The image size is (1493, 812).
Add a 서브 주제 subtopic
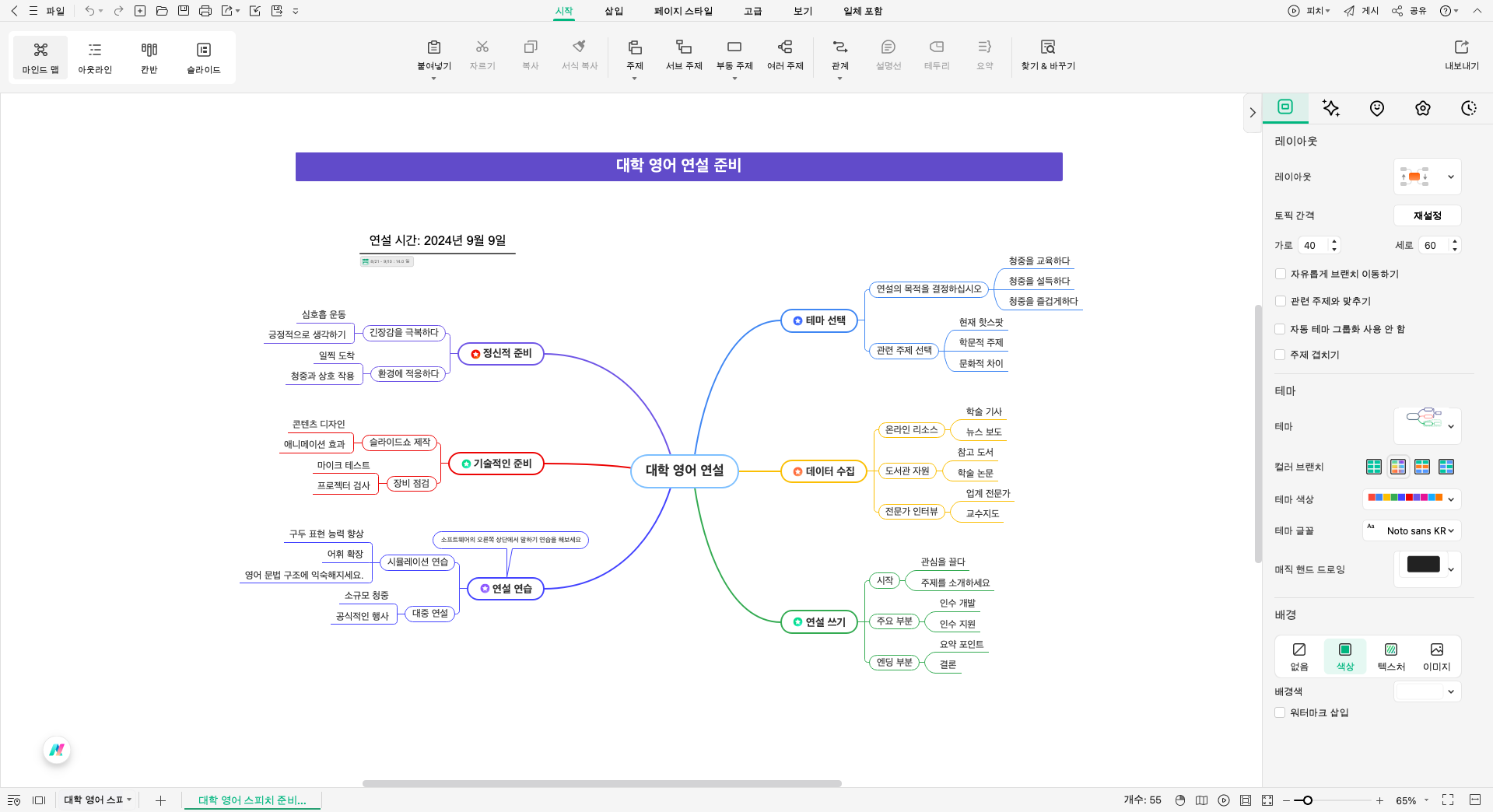(683, 55)
